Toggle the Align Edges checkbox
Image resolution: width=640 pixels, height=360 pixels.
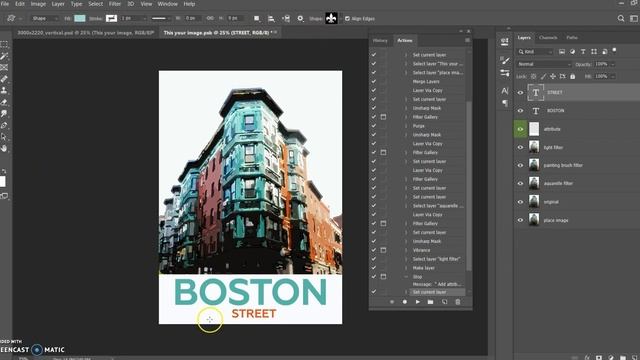tap(347, 18)
